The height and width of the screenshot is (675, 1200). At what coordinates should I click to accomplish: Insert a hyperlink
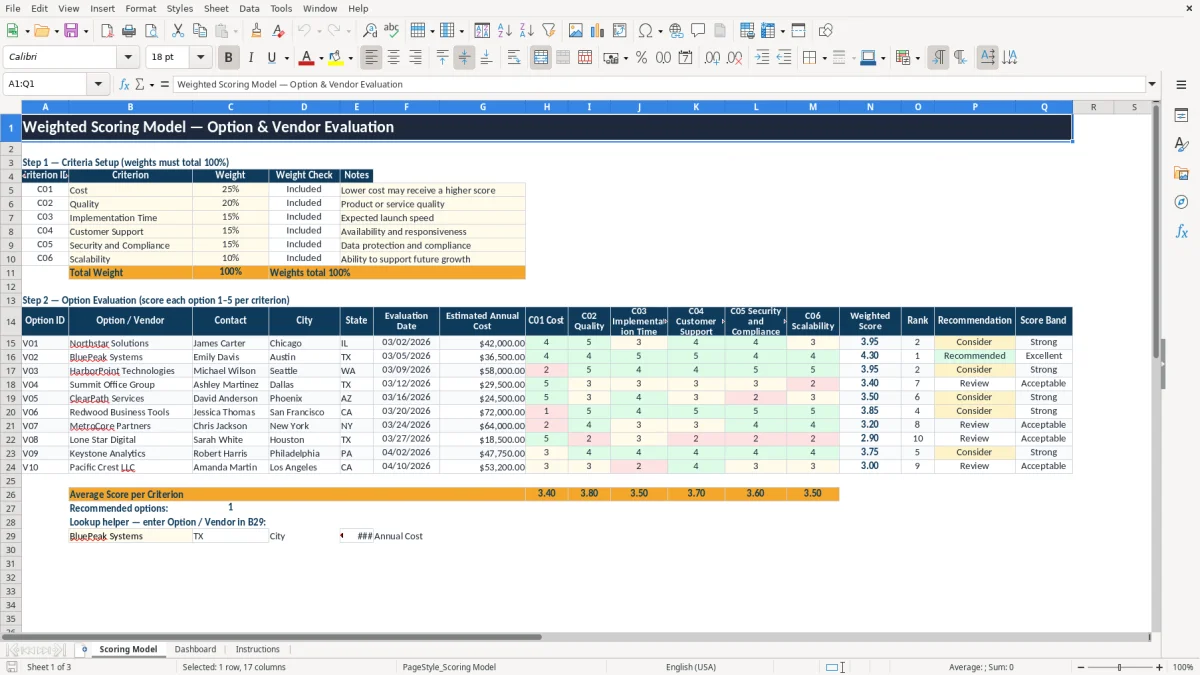tap(676, 31)
